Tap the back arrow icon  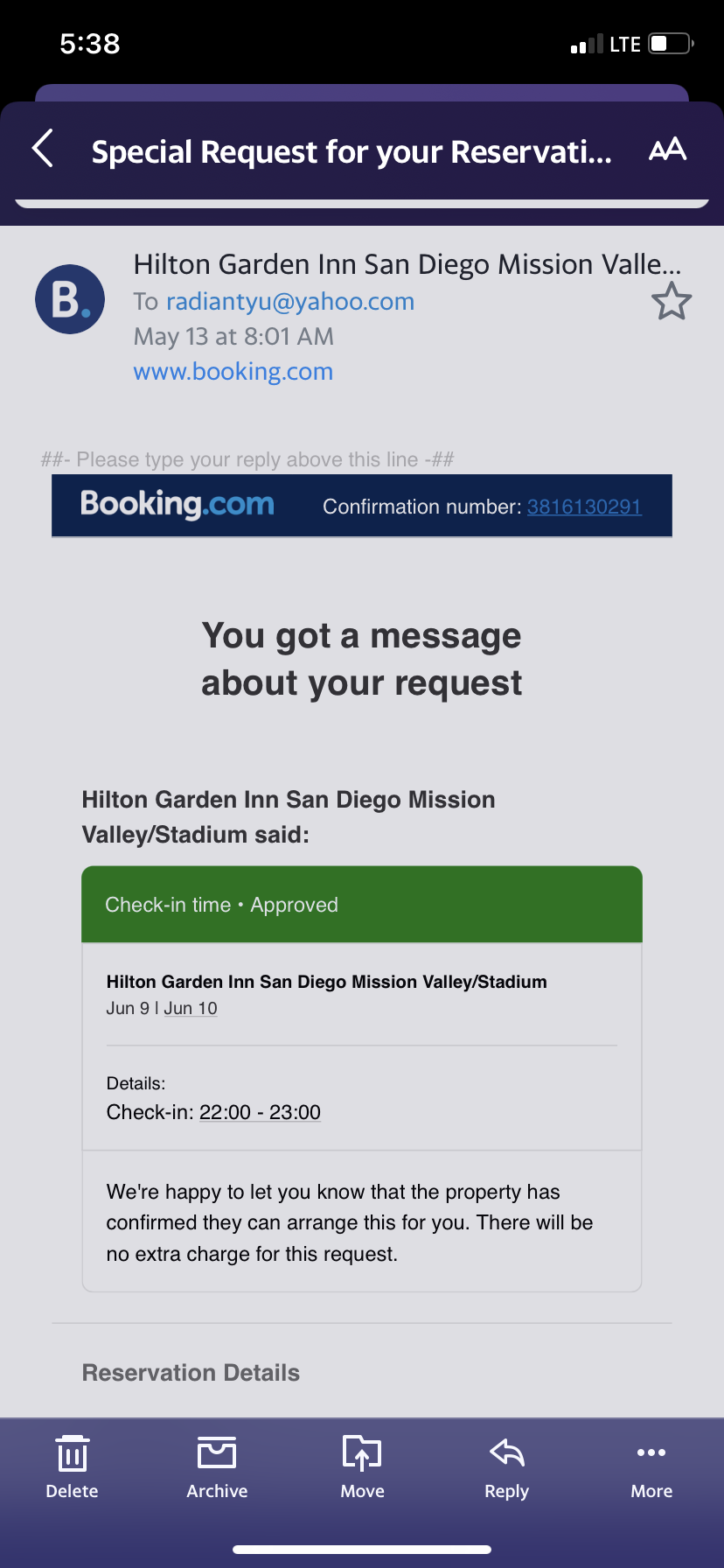(44, 148)
